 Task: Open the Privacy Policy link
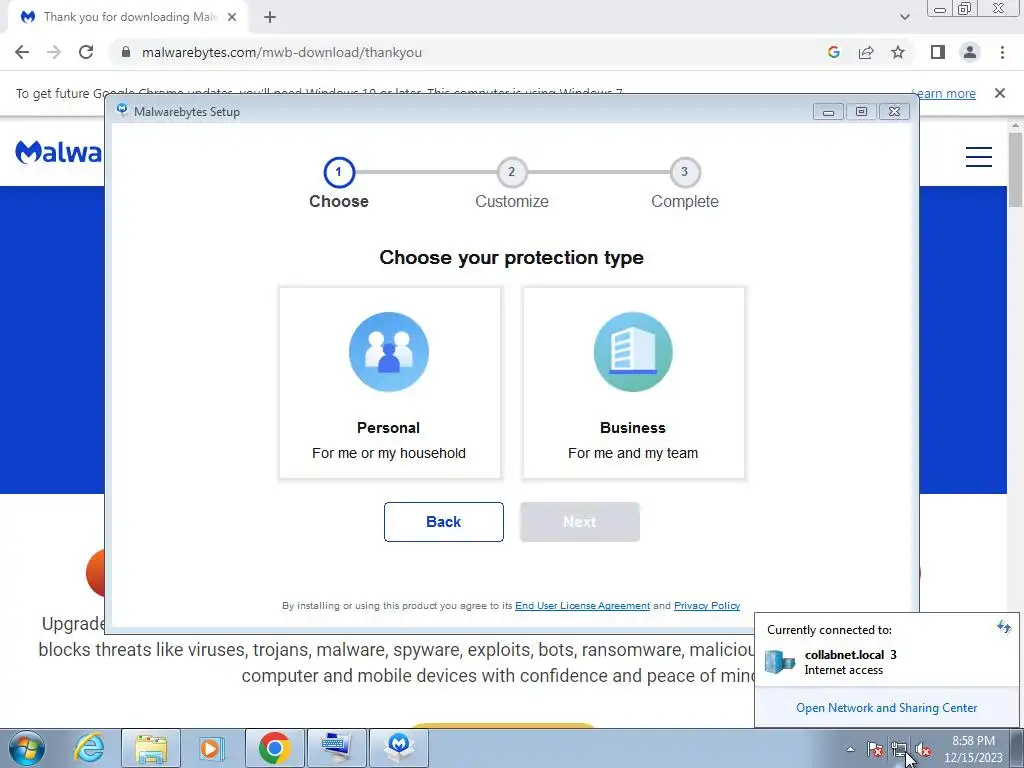pos(707,605)
